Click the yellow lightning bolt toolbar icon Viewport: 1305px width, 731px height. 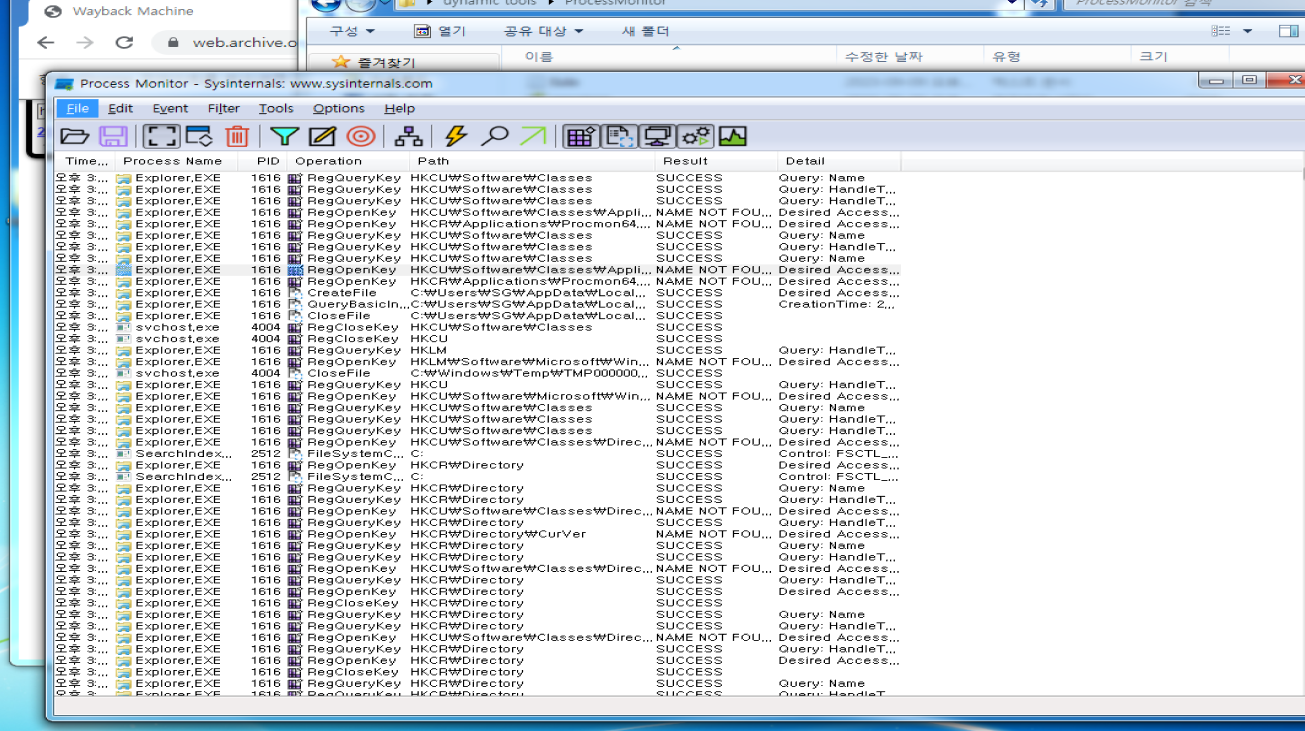pos(456,136)
